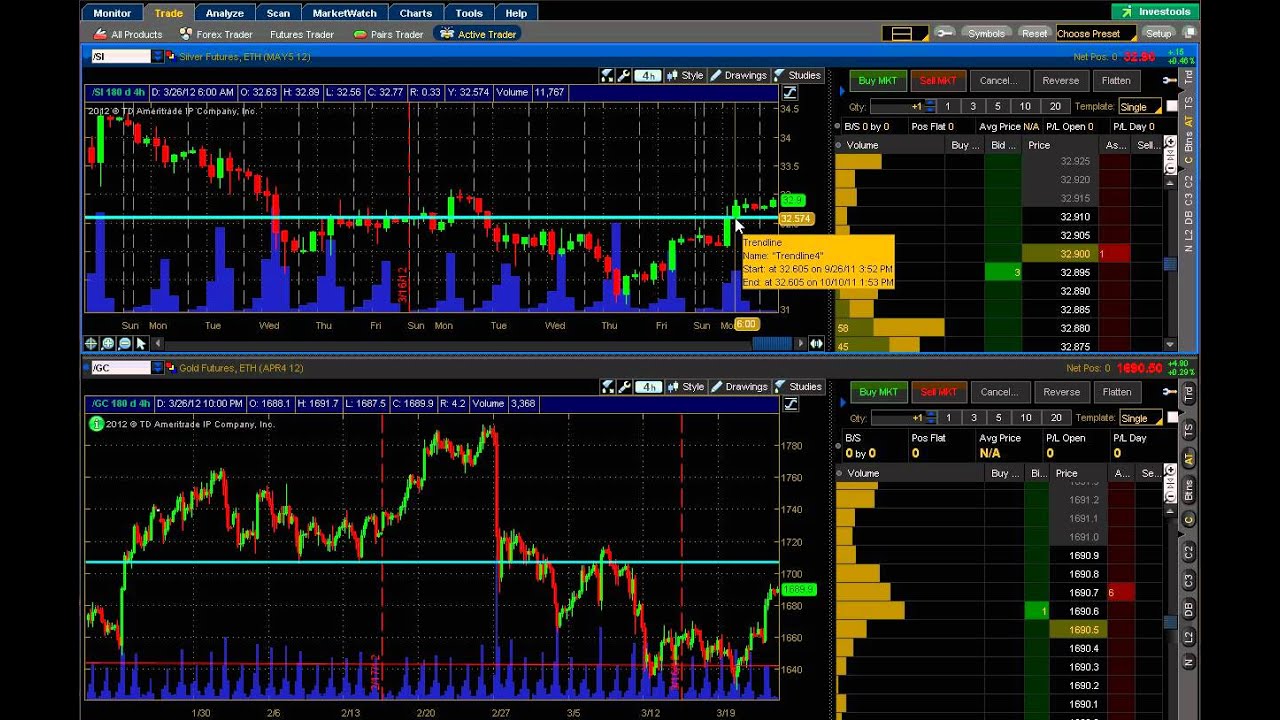This screenshot has height=720, width=1280.
Task: Open wrench settings icon on gold chart toolbar
Action: click(623, 387)
